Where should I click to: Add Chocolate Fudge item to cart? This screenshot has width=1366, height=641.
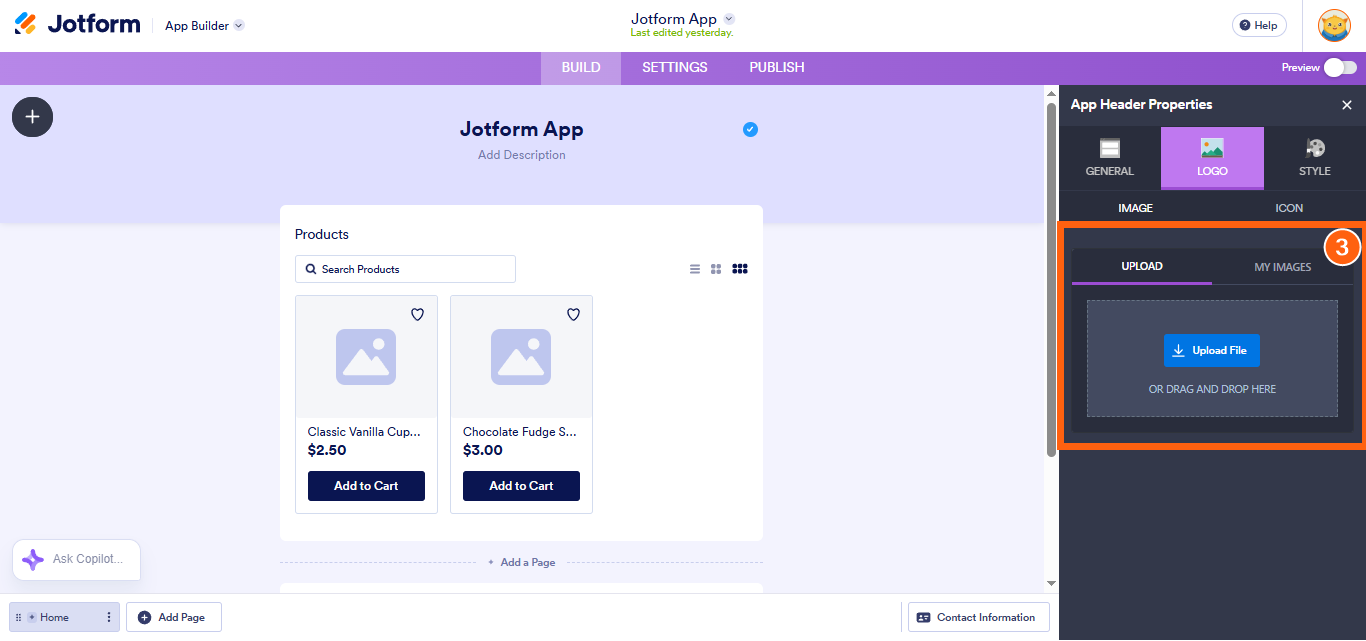tap(521, 486)
